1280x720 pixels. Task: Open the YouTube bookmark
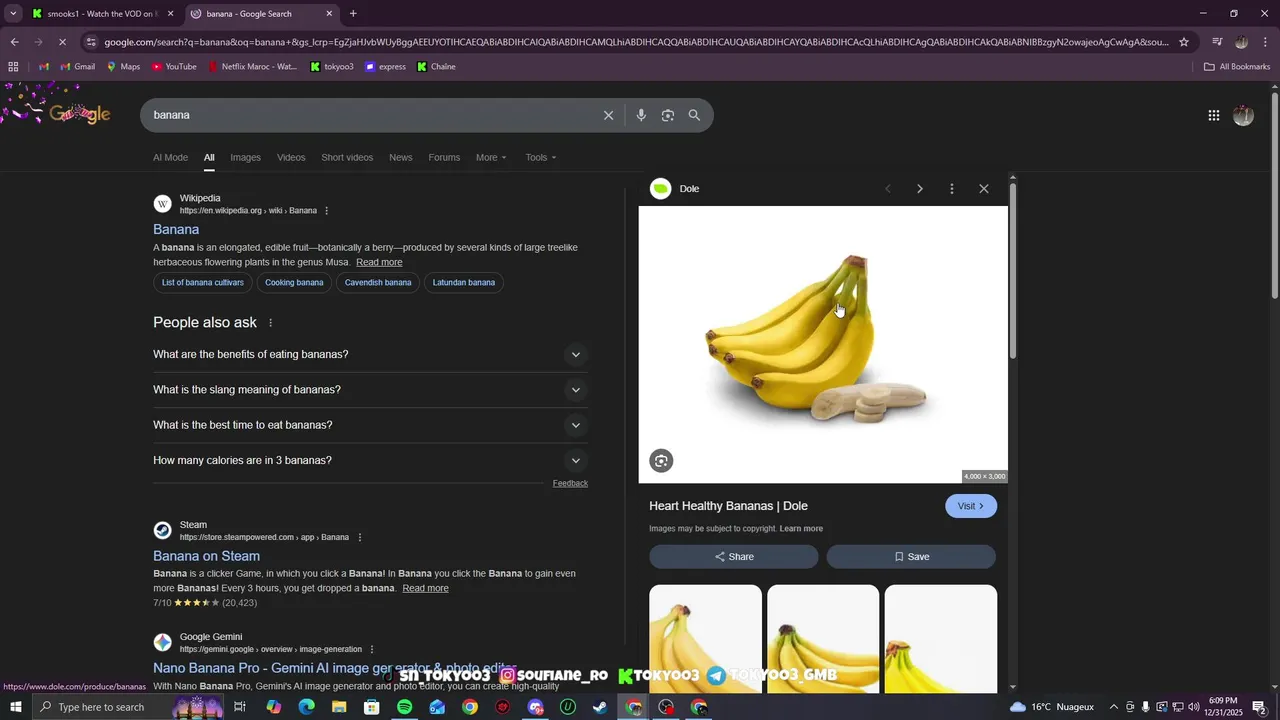coord(174,67)
